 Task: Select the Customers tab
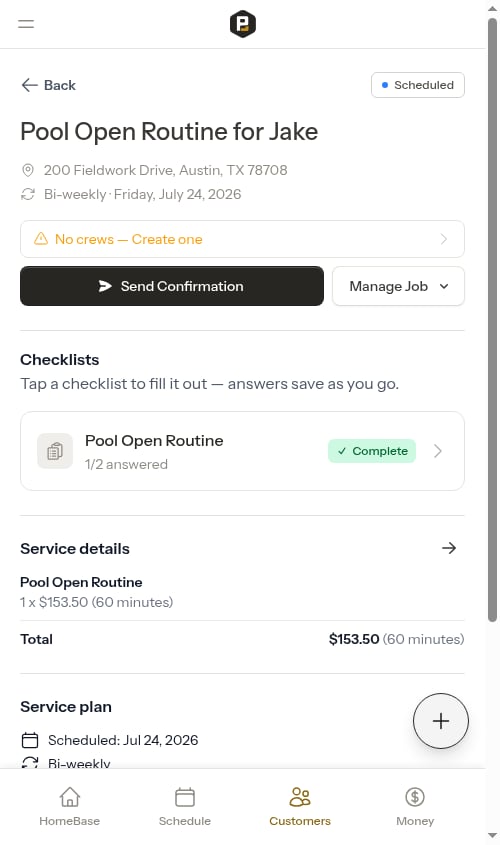[300, 806]
